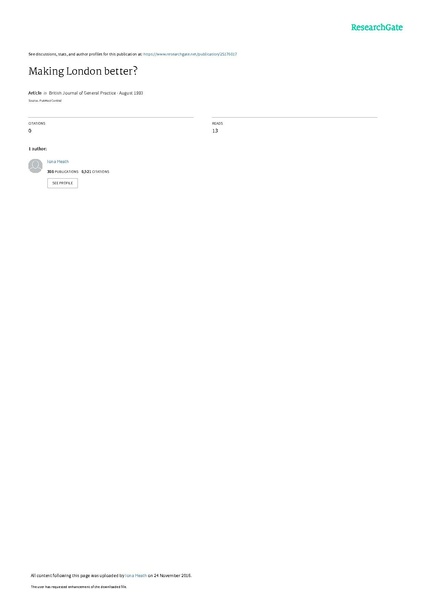Viewport: 424px width, 600px height.
Task: Click the title "Making London better?"
Action: 83,71
